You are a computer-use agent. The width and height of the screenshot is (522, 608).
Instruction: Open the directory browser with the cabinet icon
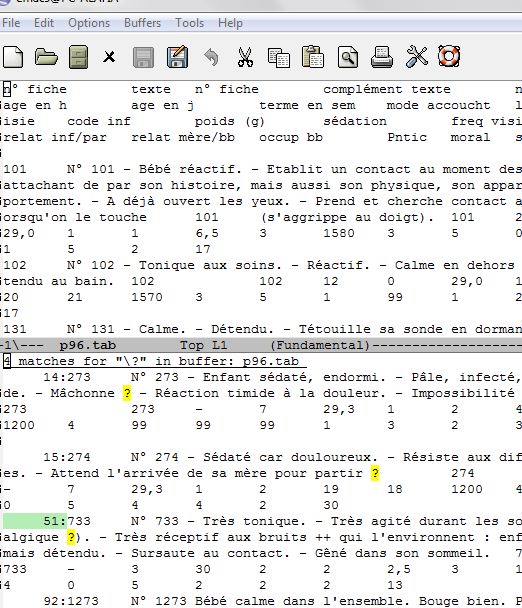point(78,57)
